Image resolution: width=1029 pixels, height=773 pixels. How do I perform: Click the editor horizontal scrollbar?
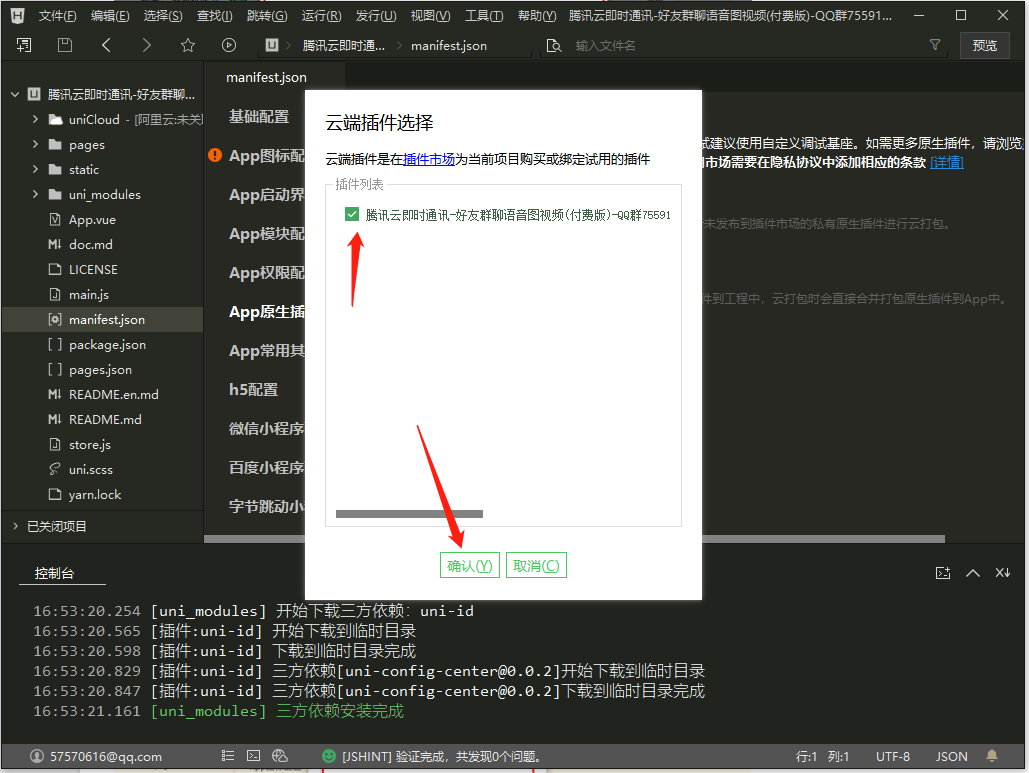coord(574,539)
